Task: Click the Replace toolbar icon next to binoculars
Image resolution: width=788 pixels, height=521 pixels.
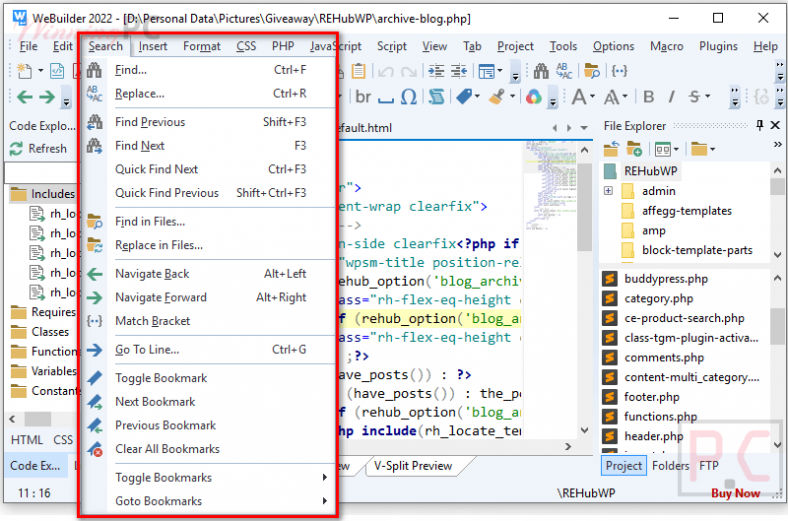Action: click(x=564, y=71)
